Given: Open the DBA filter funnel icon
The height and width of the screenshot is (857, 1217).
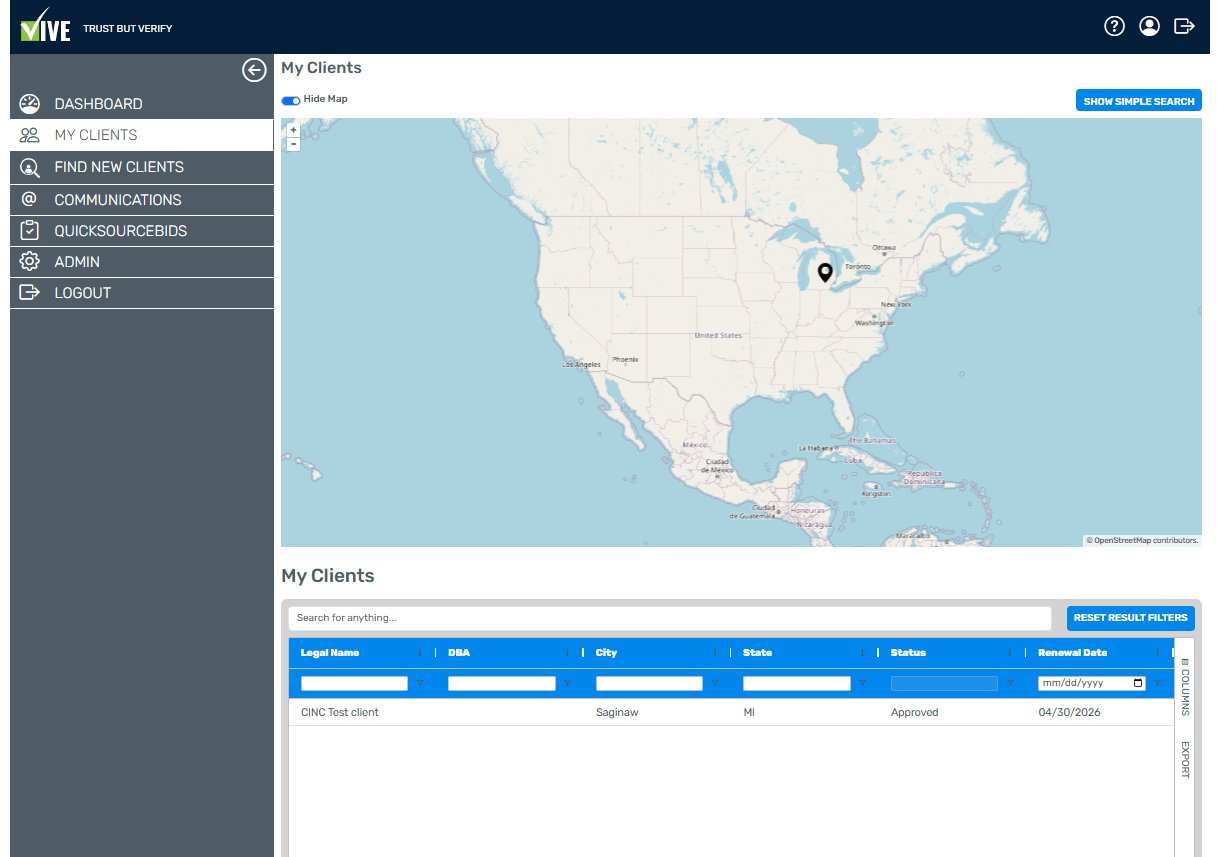Looking at the screenshot, I should (x=568, y=684).
